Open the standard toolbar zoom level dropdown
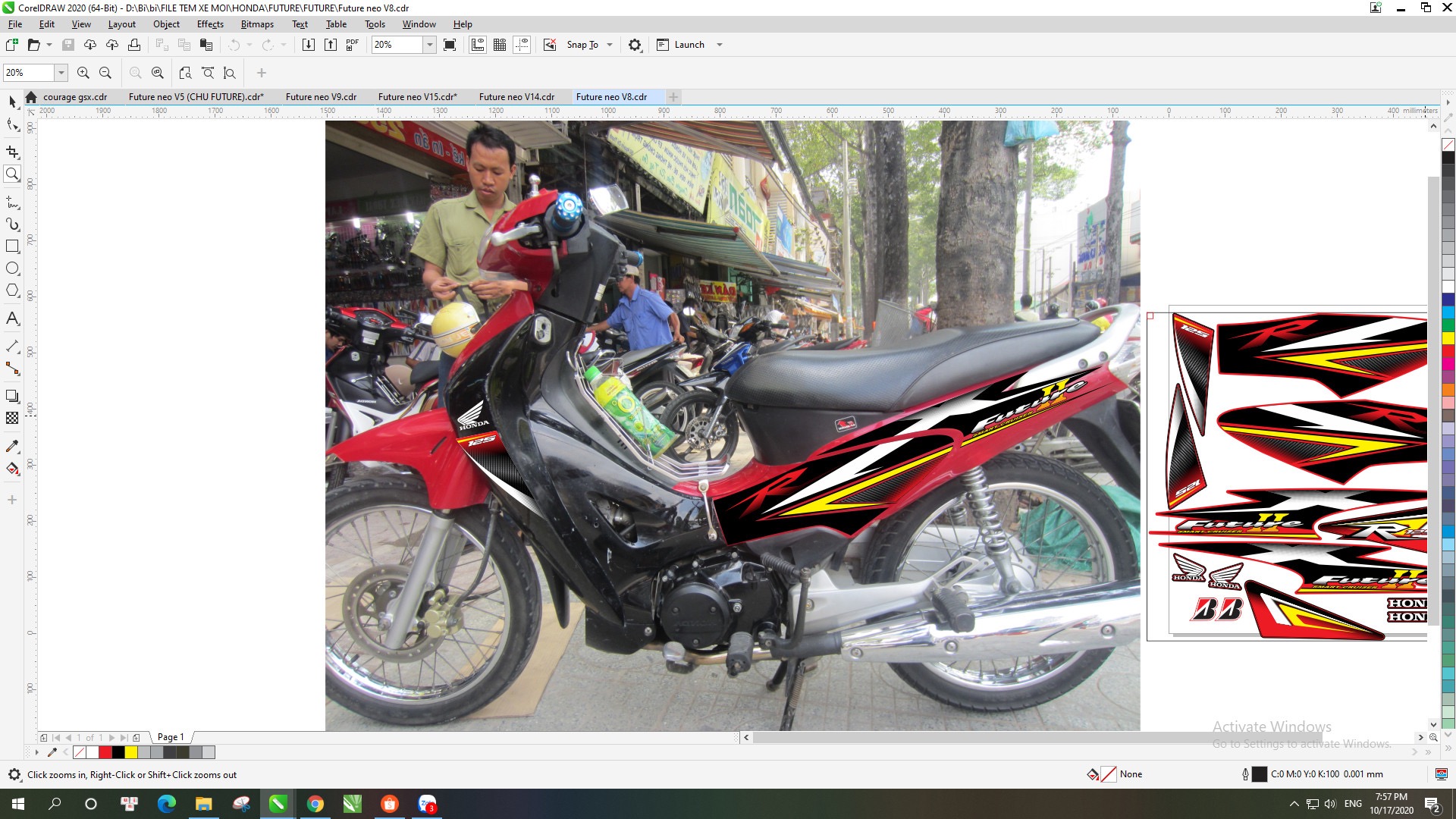The height and width of the screenshot is (819, 1456). click(430, 45)
